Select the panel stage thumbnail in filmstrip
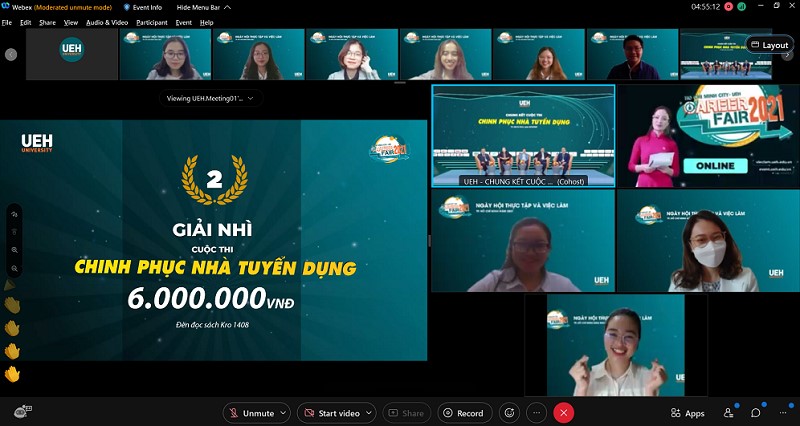The height and width of the screenshot is (426, 800). [726, 54]
